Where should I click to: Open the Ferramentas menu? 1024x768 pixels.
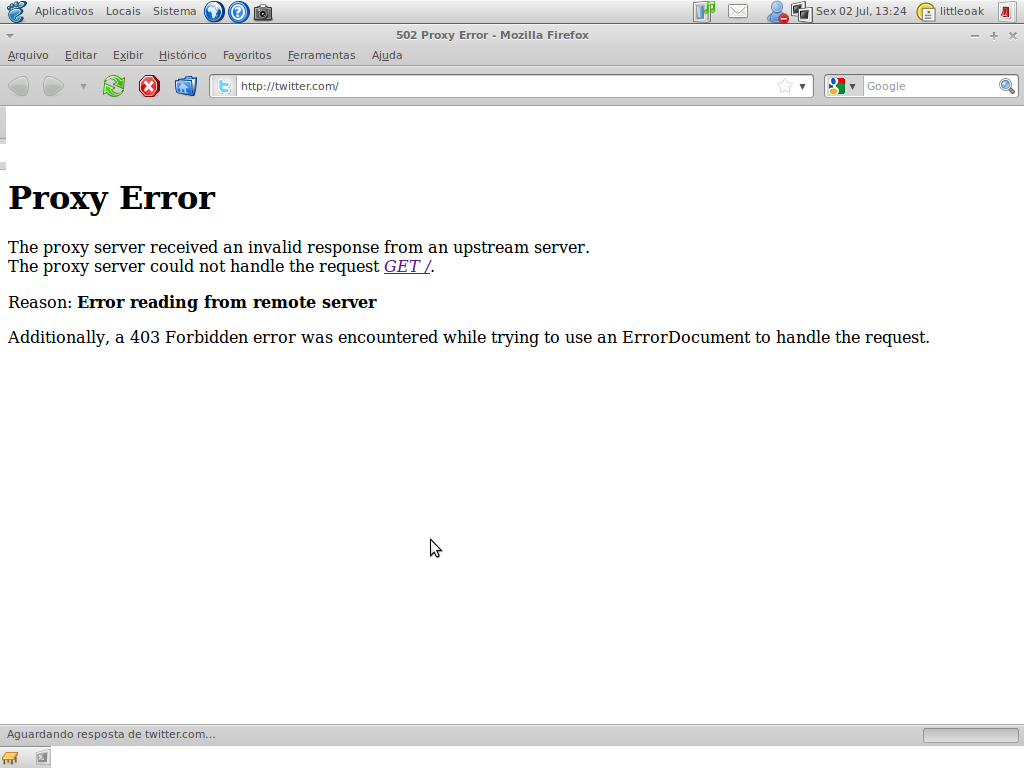coord(321,56)
